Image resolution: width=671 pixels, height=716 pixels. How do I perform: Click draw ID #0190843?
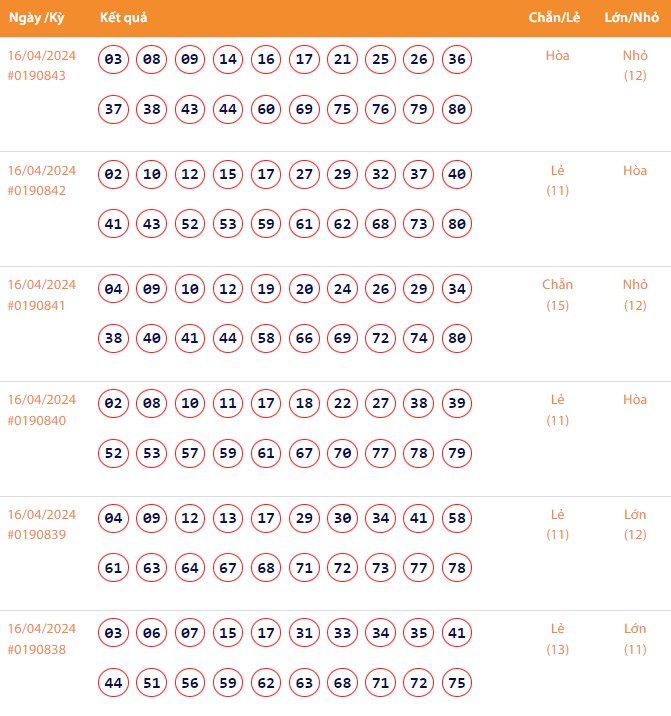pos(36,76)
